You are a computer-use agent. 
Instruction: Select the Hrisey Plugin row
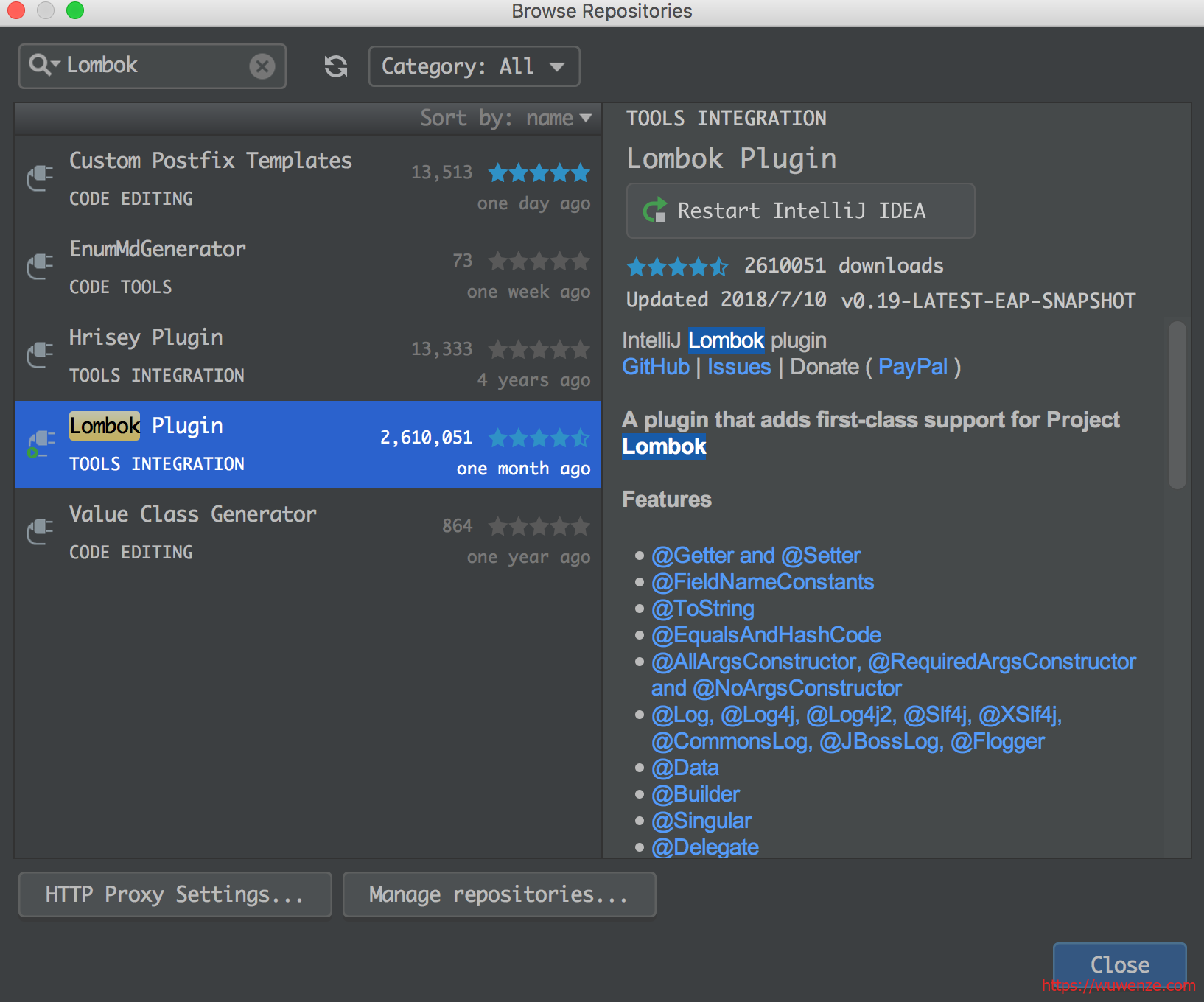point(308,356)
